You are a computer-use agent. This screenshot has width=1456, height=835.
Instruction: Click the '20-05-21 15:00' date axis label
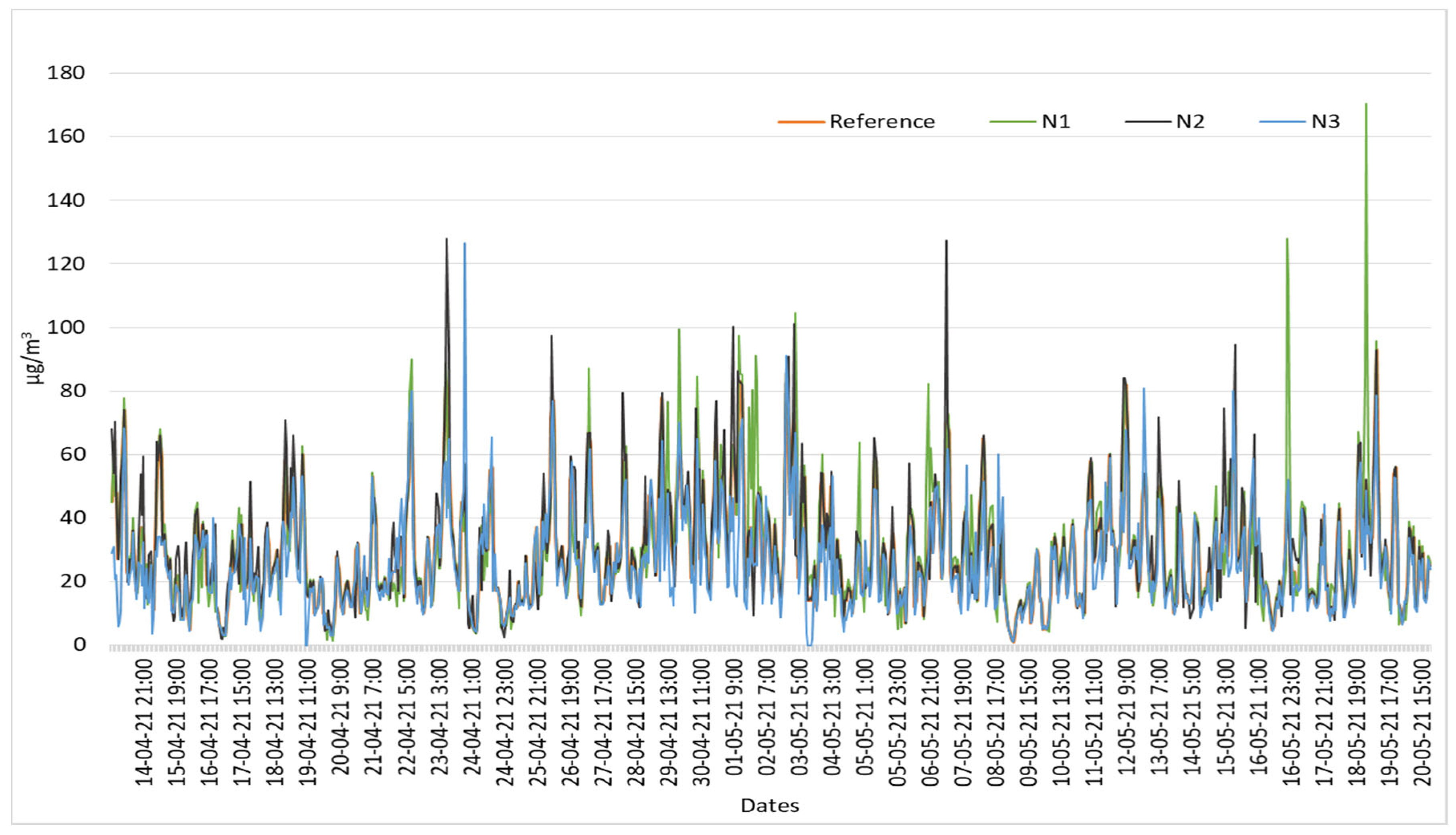(x=1423, y=722)
